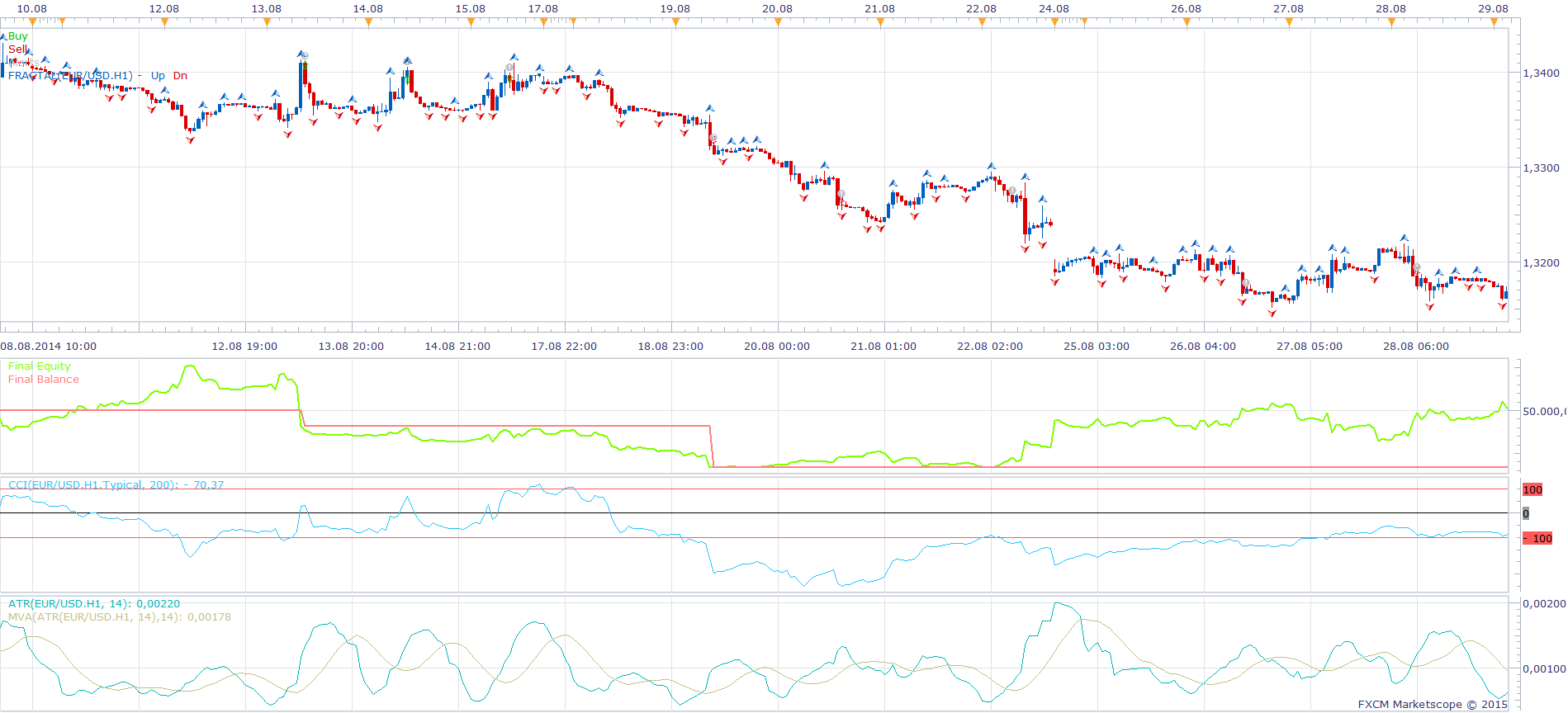Click the orange day marker under 22.08
Image resolution: width=1568 pixels, height=713 pixels.
[982, 22]
